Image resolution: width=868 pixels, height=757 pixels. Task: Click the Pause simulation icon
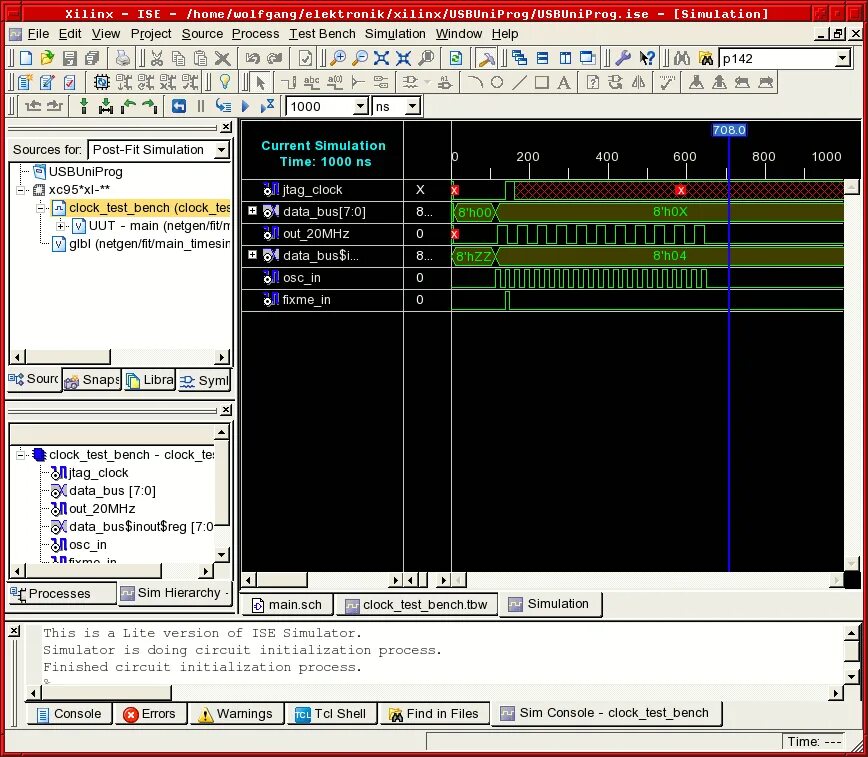coord(200,106)
